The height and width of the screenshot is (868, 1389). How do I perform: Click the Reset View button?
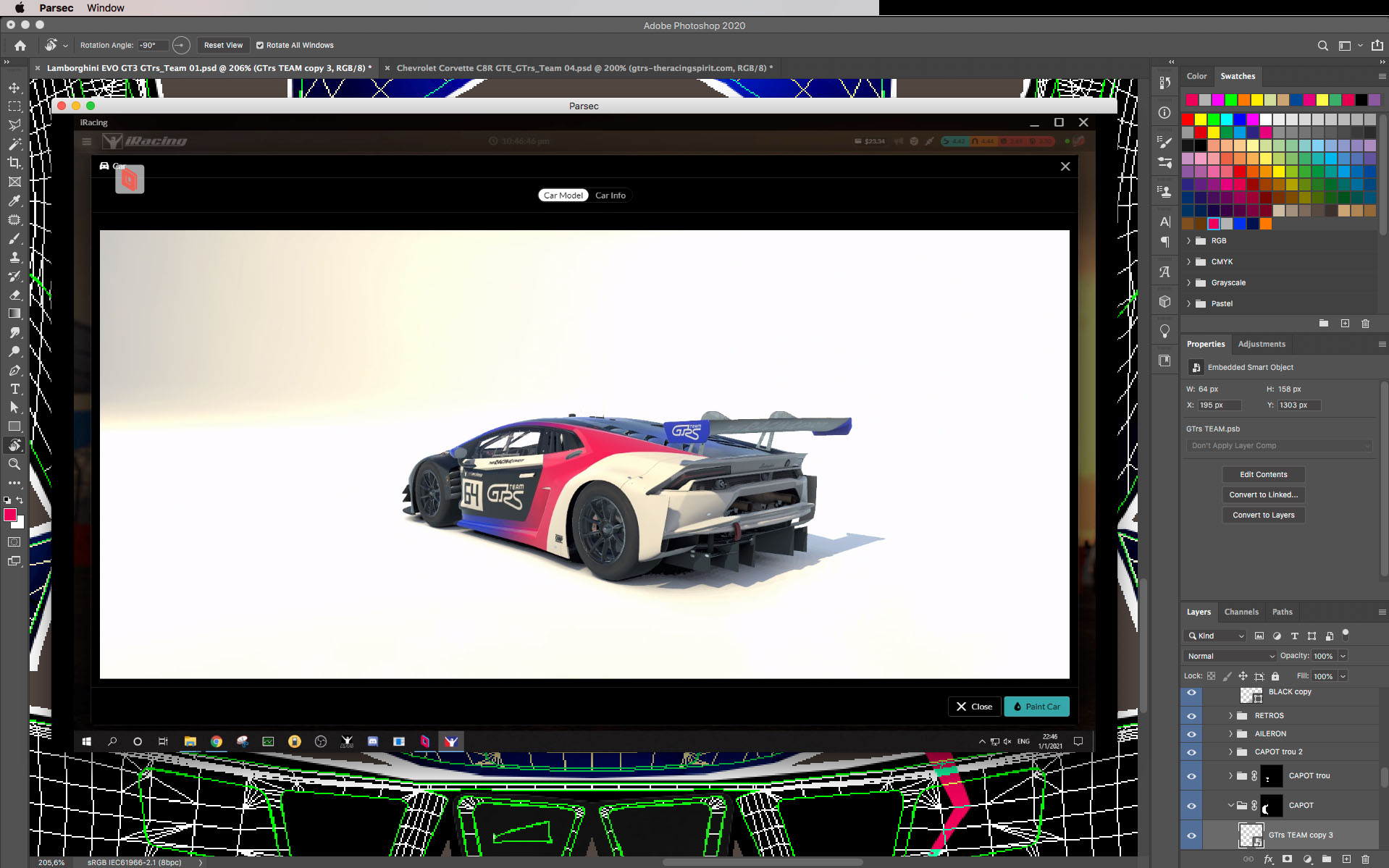(x=223, y=45)
